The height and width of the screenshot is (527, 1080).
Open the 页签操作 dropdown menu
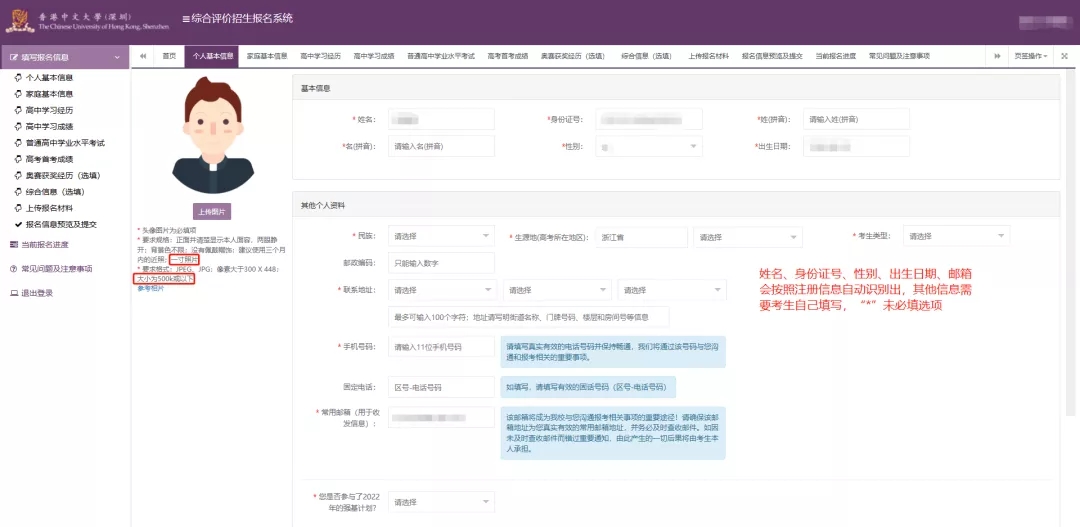(1030, 56)
